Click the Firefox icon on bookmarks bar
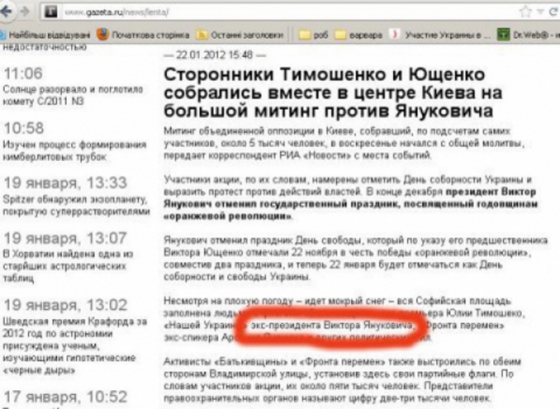Image resolution: width=560 pixels, height=409 pixels. pos(102,35)
